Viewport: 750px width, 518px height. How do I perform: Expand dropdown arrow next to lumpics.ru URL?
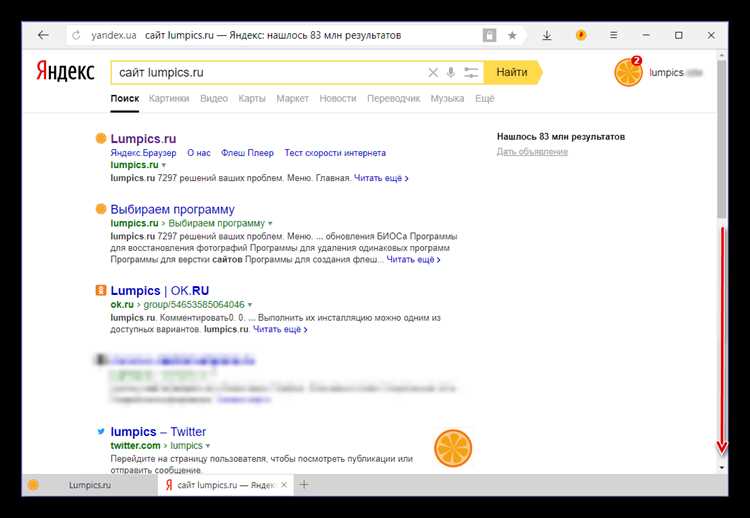(164, 165)
